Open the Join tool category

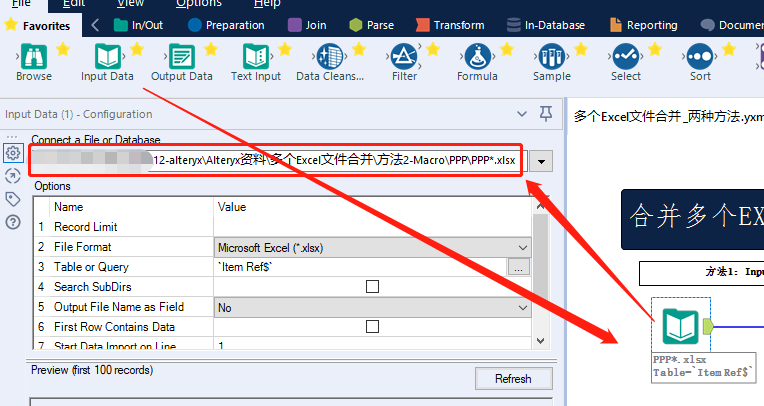click(x=307, y=25)
